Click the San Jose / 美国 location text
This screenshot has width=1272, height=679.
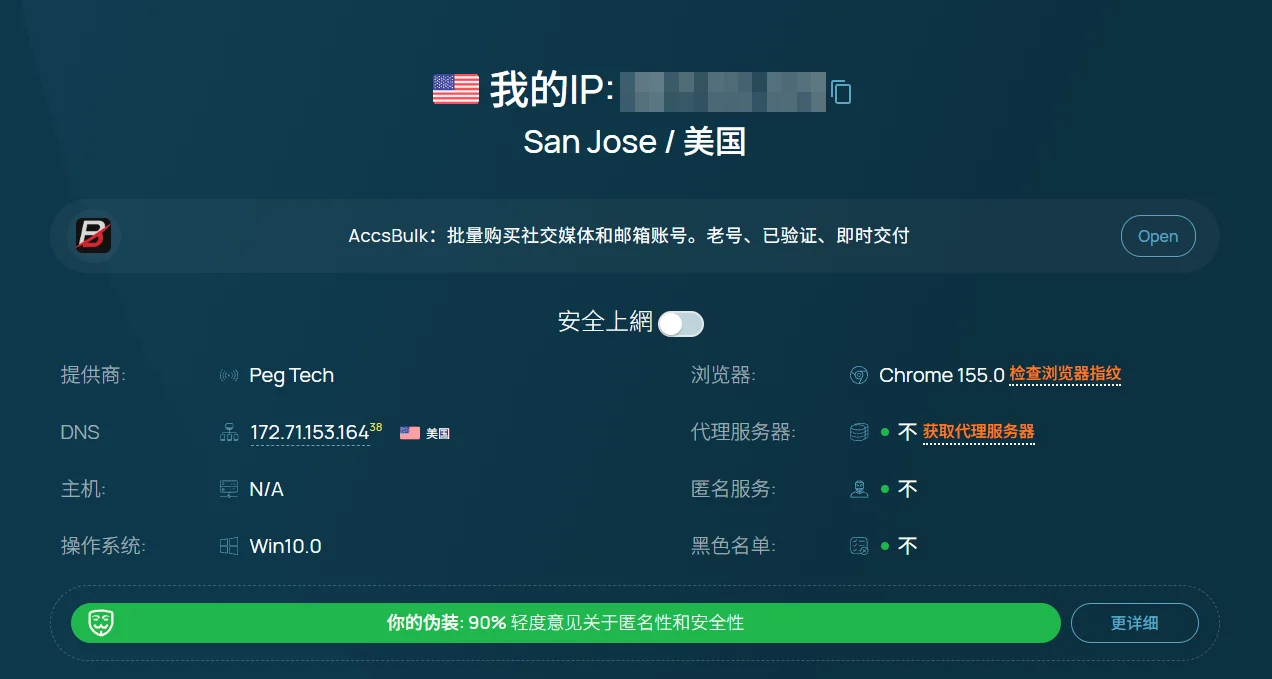[x=635, y=141]
